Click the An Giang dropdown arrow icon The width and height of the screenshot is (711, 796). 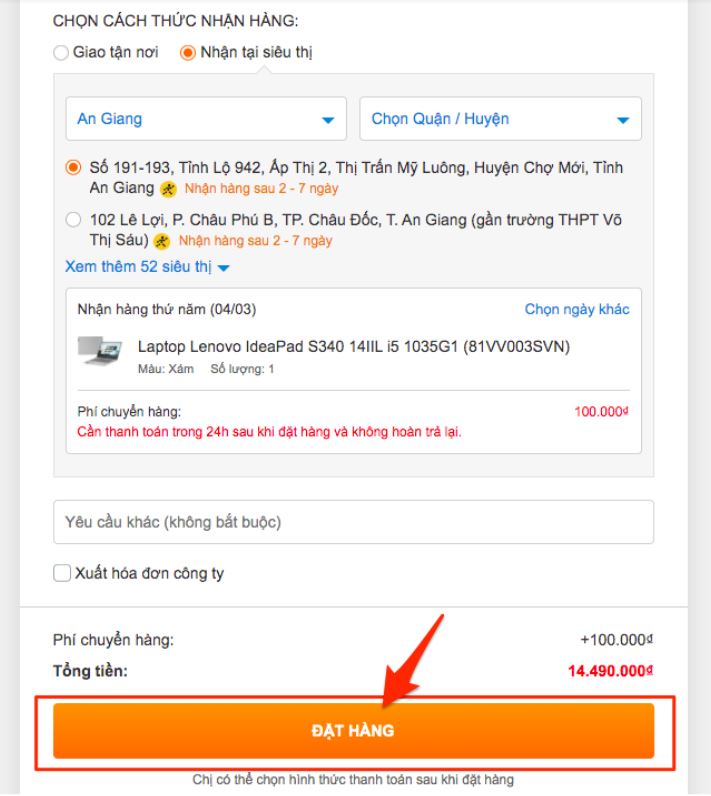pyautogui.click(x=327, y=120)
